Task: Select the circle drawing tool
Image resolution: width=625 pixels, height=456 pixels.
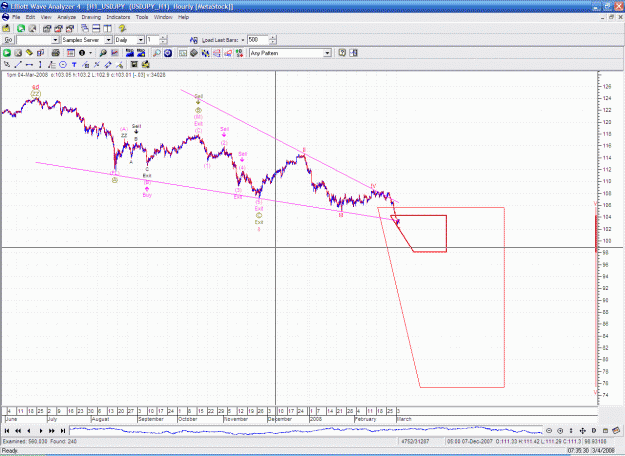Action: point(63,65)
